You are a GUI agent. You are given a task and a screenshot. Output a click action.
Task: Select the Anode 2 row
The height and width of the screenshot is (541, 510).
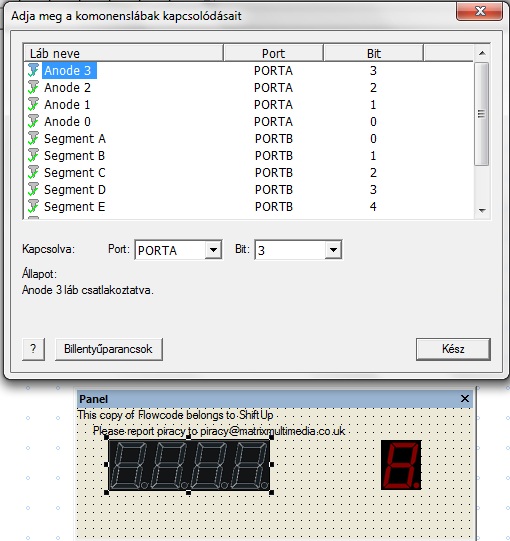coord(248,87)
